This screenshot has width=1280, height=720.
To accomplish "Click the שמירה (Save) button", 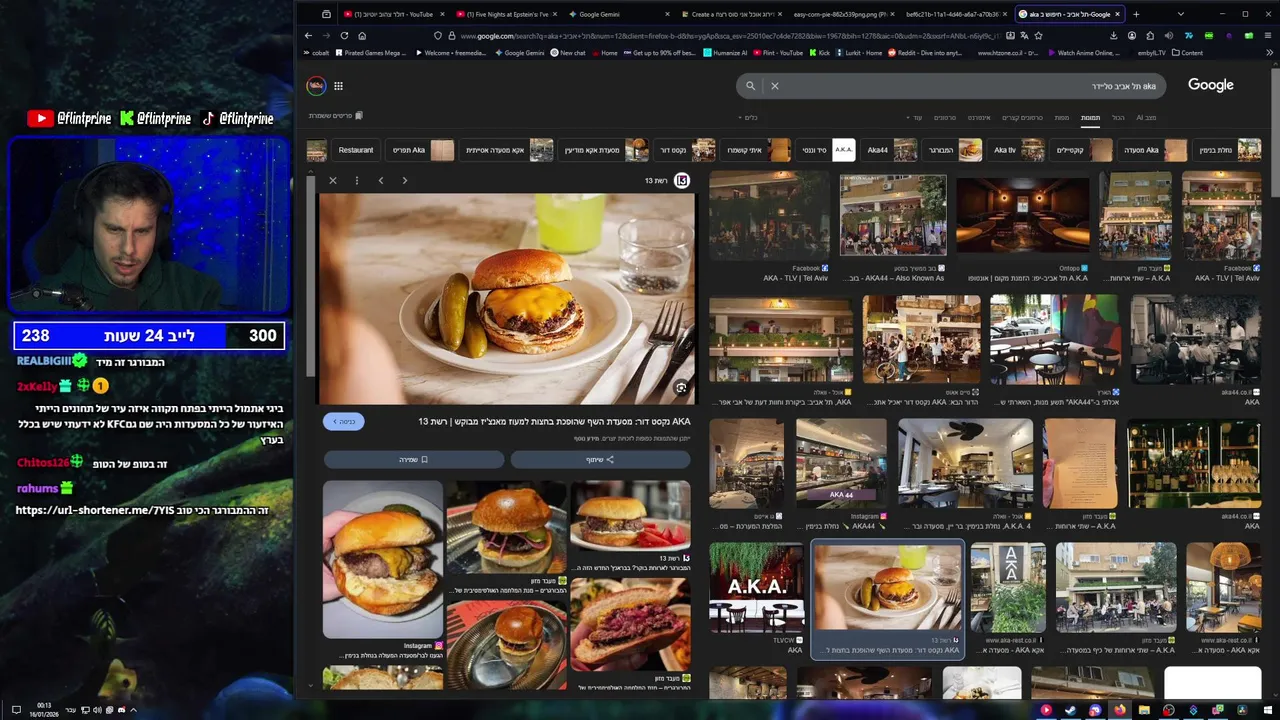I will pos(414,459).
